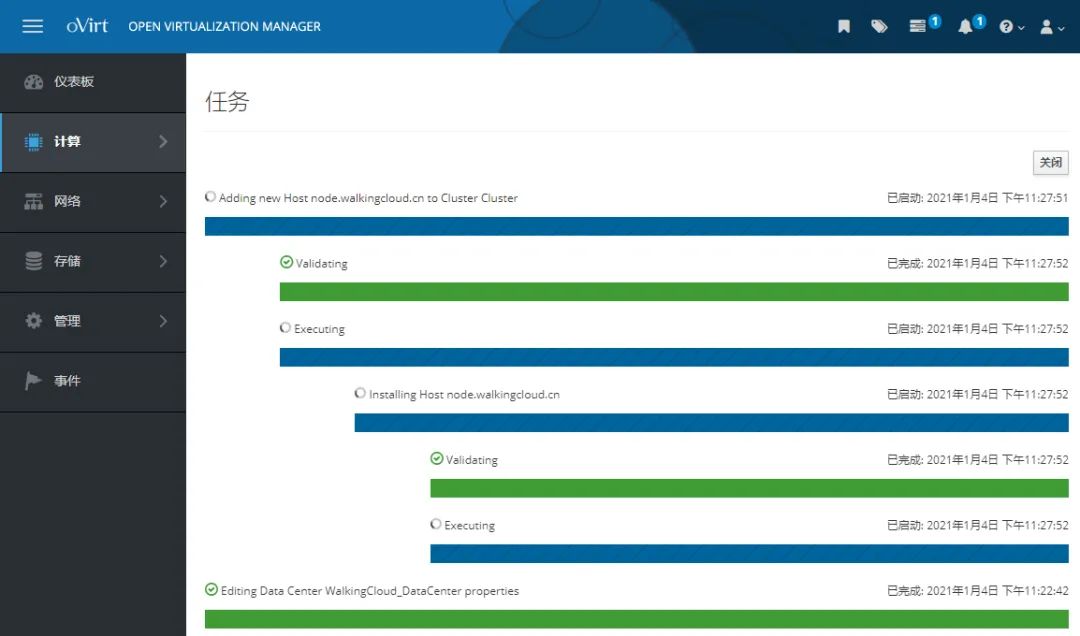
Task: Click the nested Executing blue progress bar
Action: coord(749,553)
